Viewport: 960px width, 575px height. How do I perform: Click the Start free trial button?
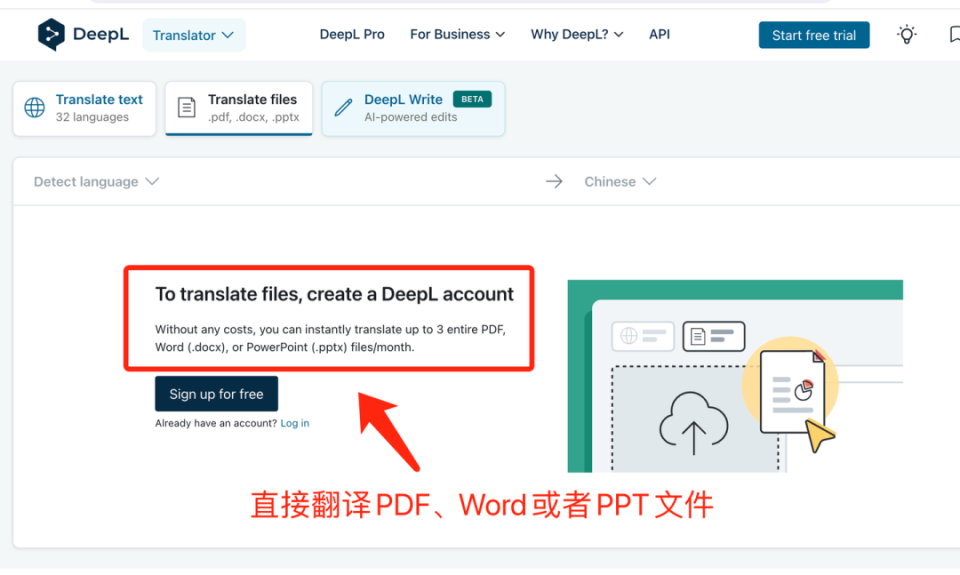(814, 35)
